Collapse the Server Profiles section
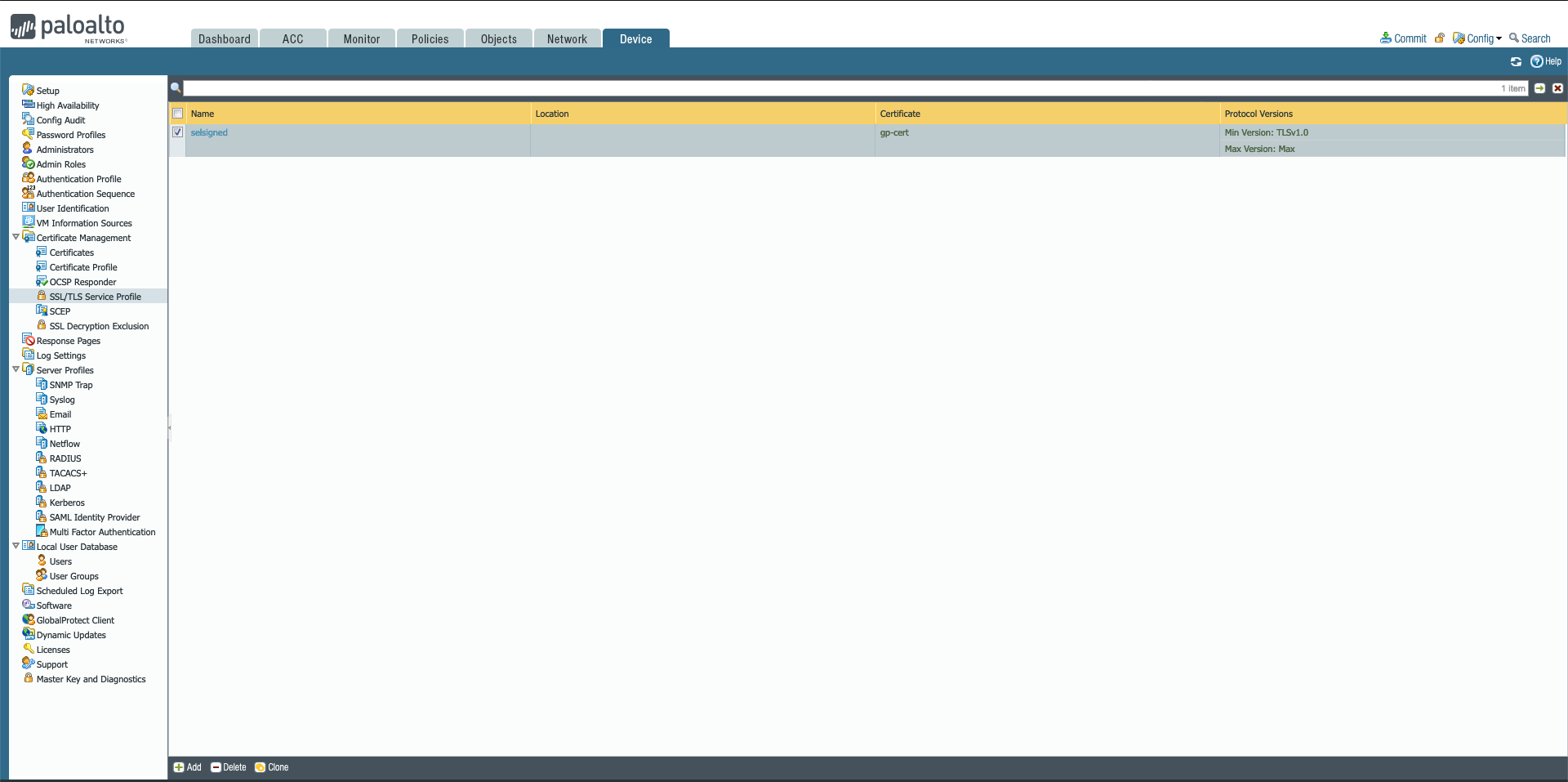Viewport: 1568px width, 782px height. tap(16, 369)
